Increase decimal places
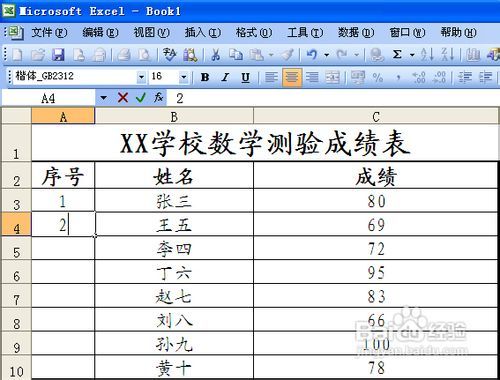 (x=419, y=78)
